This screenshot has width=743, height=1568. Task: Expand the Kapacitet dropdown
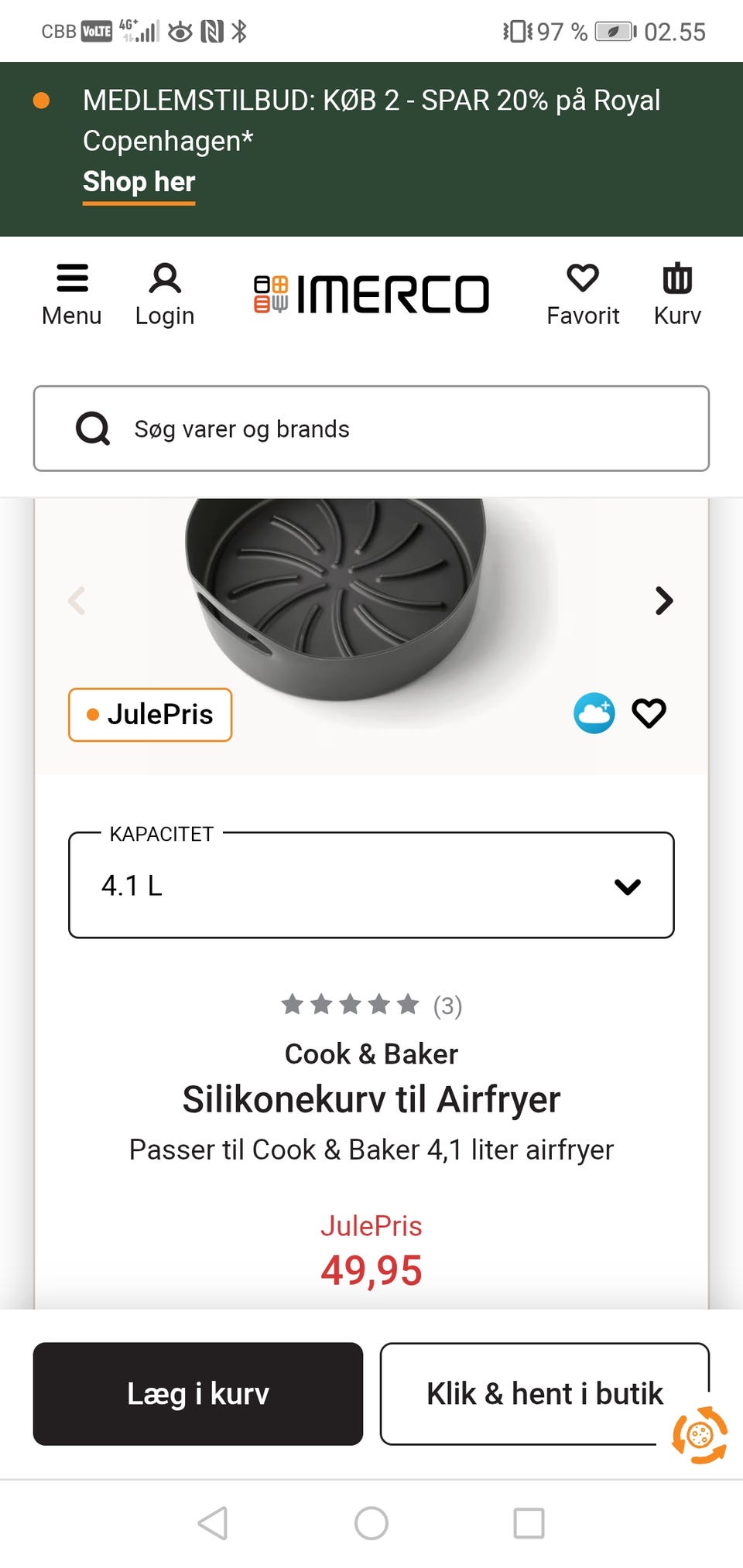point(371,886)
